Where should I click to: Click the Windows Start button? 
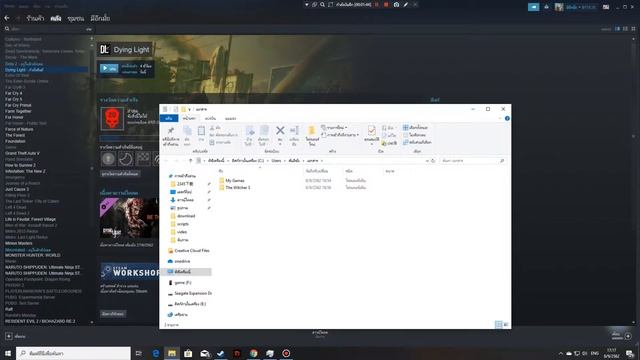click(8, 353)
